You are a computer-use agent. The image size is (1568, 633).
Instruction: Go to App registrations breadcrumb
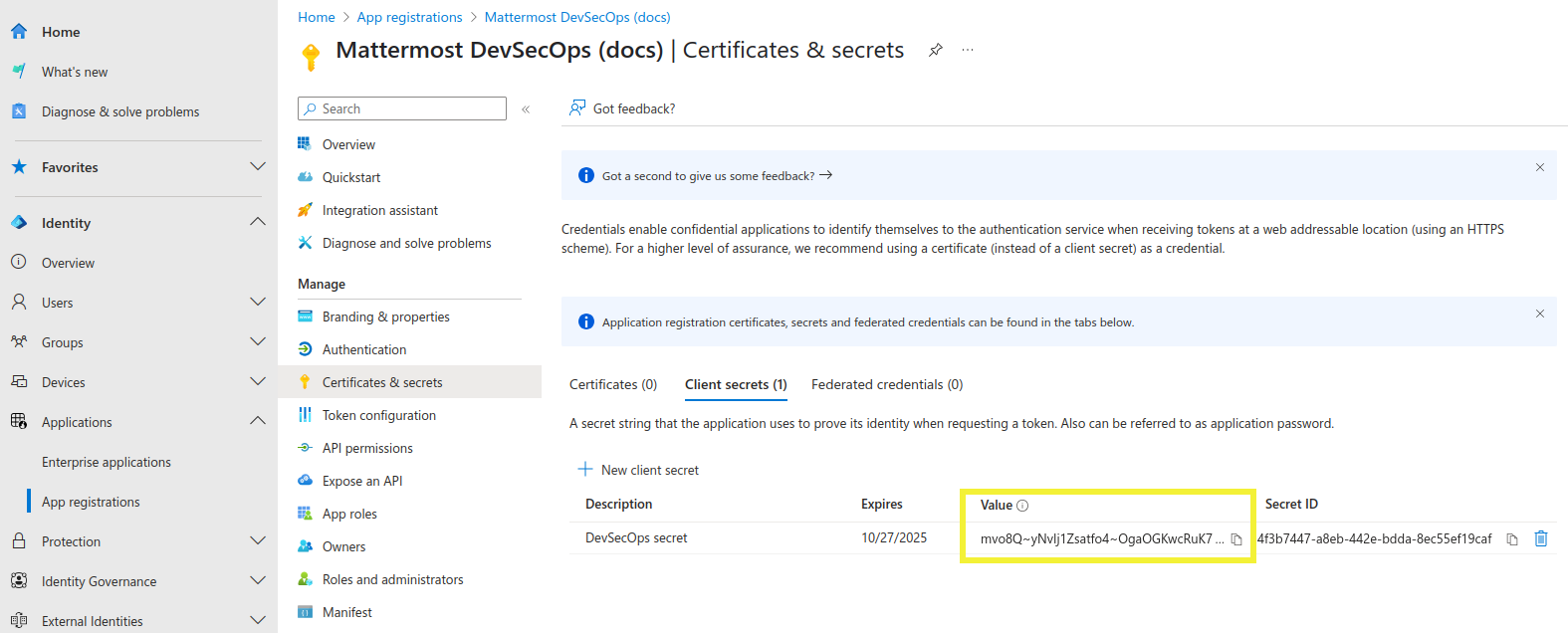[409, 17]
